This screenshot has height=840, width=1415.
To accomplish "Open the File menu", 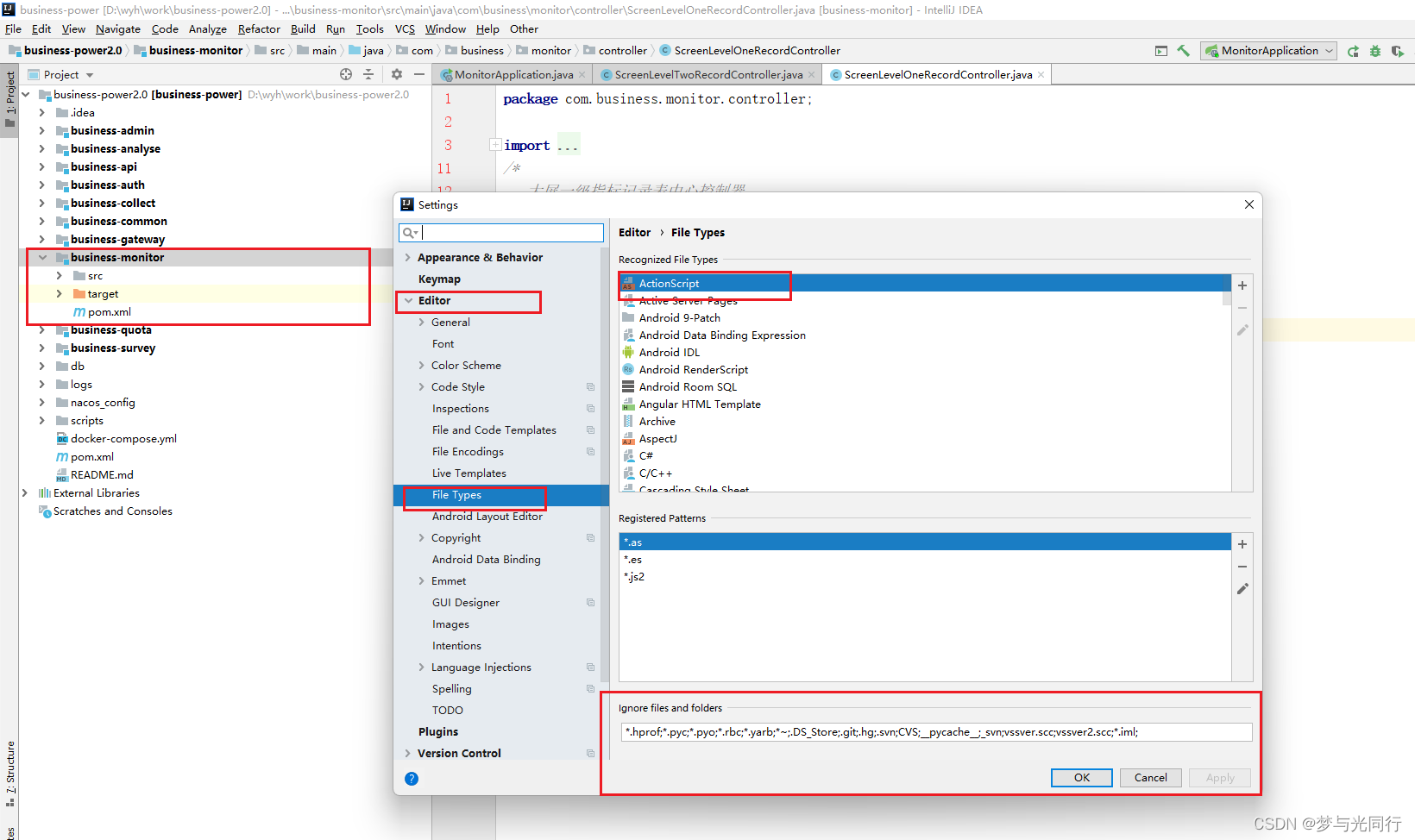I will tap(14, 29).
